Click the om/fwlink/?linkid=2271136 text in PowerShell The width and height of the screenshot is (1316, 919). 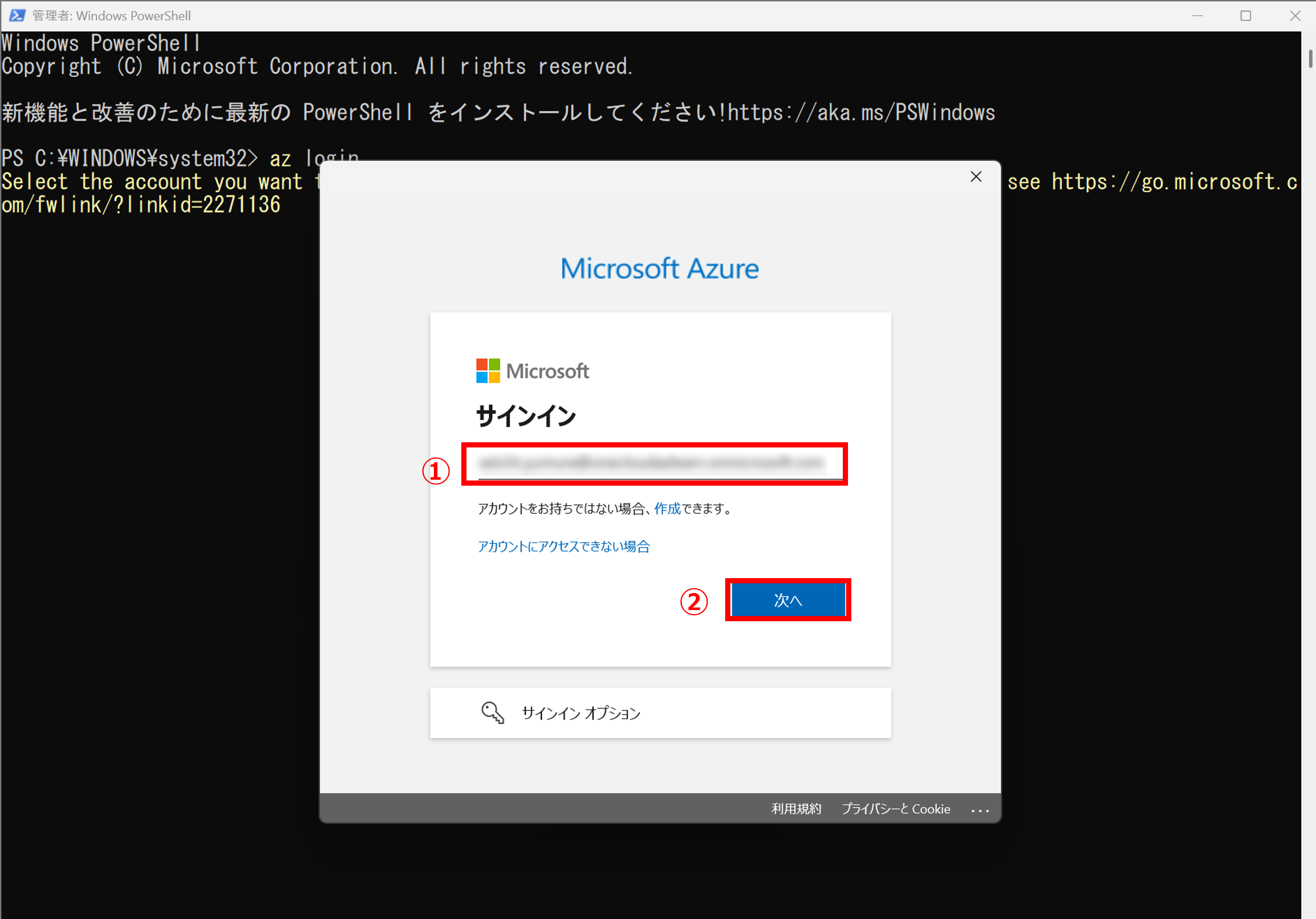tap(141, 205)
